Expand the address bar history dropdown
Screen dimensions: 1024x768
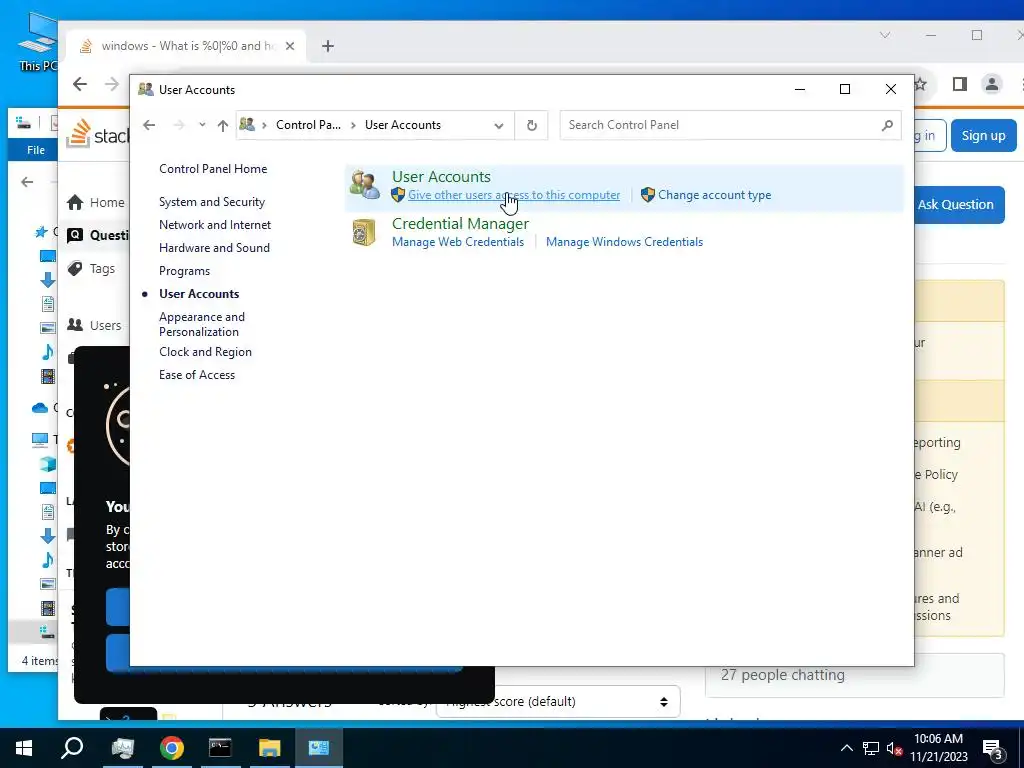click(498, 125)
